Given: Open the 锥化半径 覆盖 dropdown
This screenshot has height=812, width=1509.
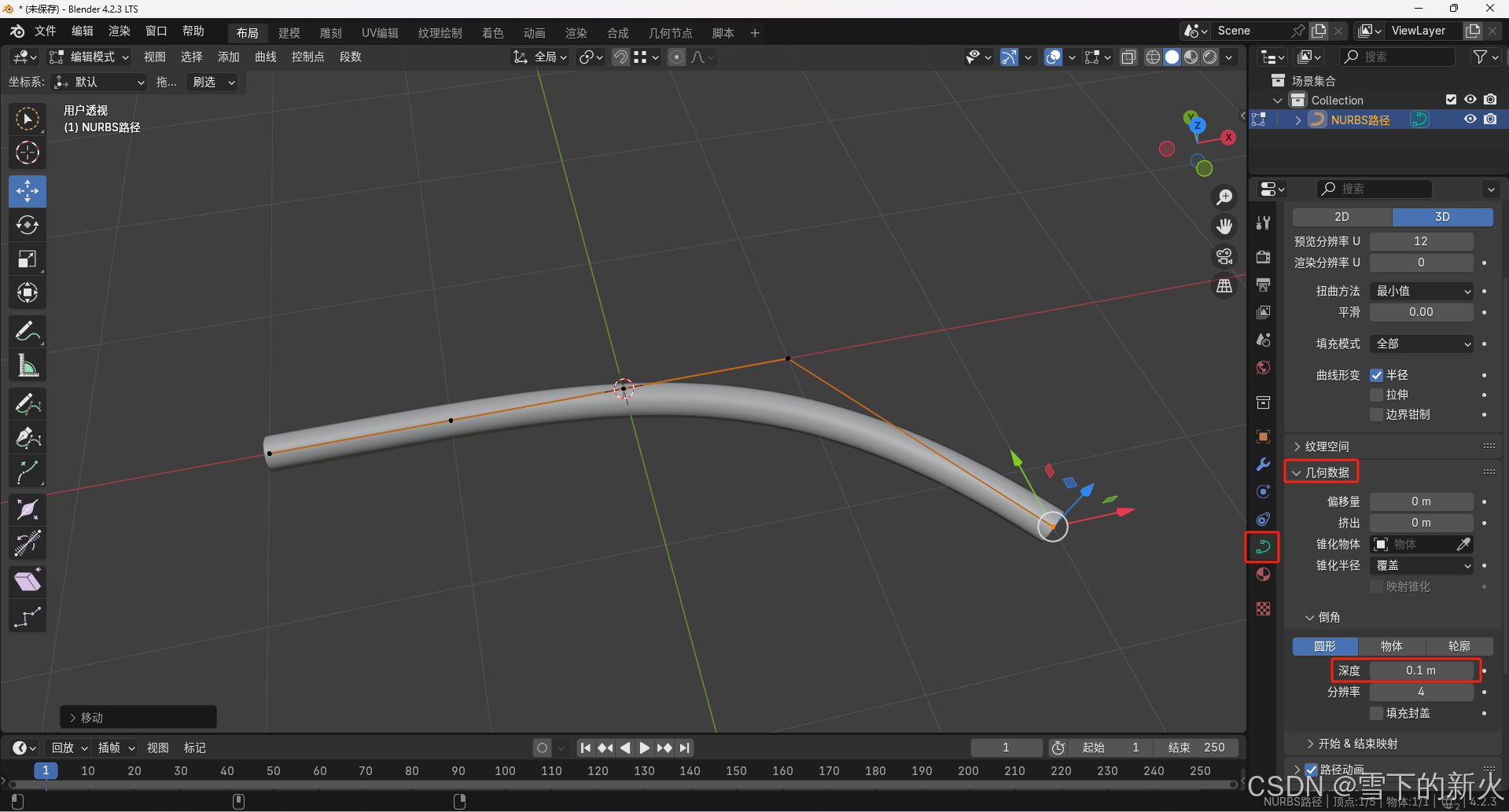Looking at the screenshot, I should tap(1421, 565).
